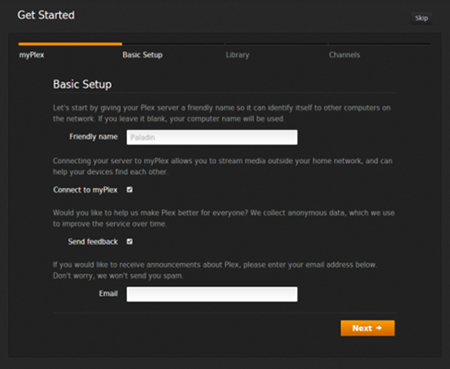Click the Connect to myPlex label text
The image size is (450, 369).
click(85, 190)
